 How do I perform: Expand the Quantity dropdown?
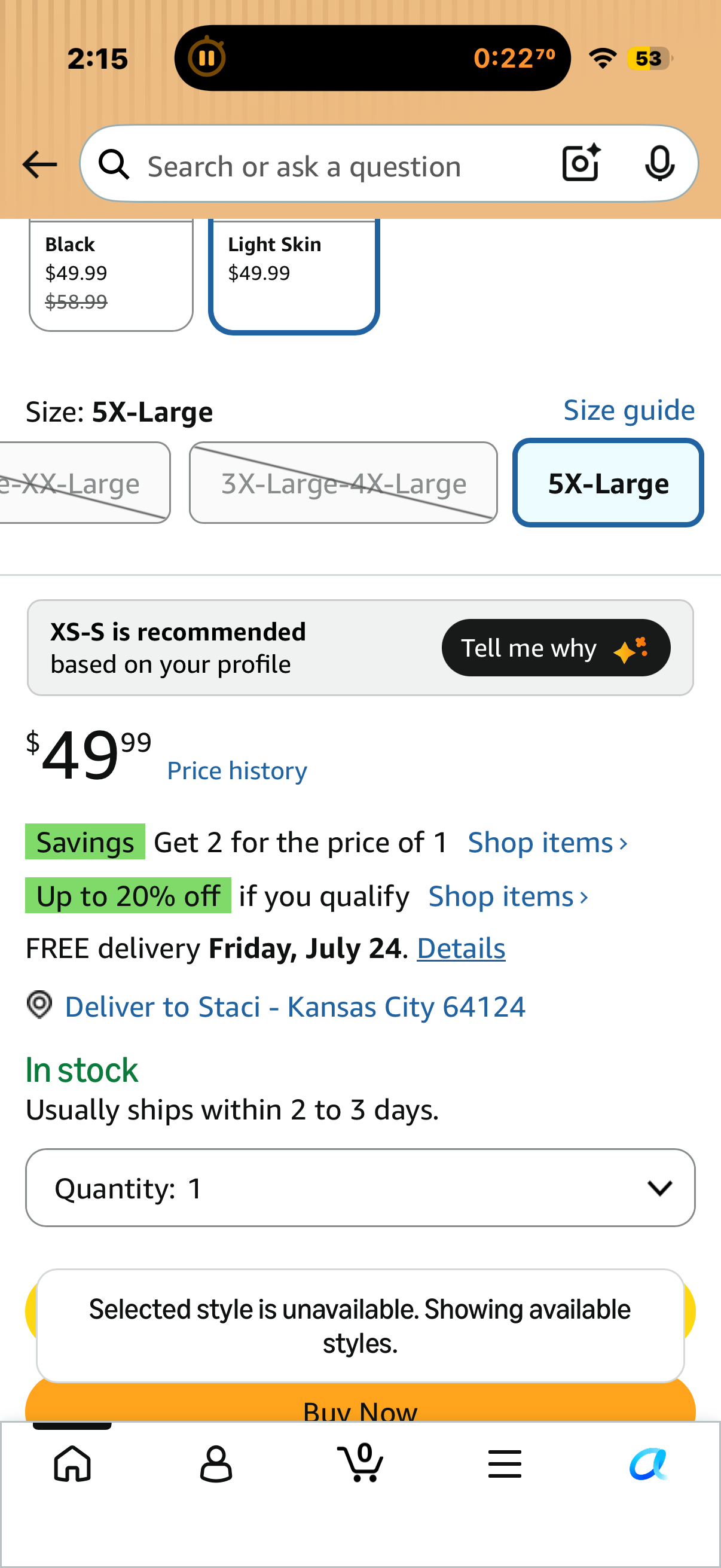(360, 1188)
